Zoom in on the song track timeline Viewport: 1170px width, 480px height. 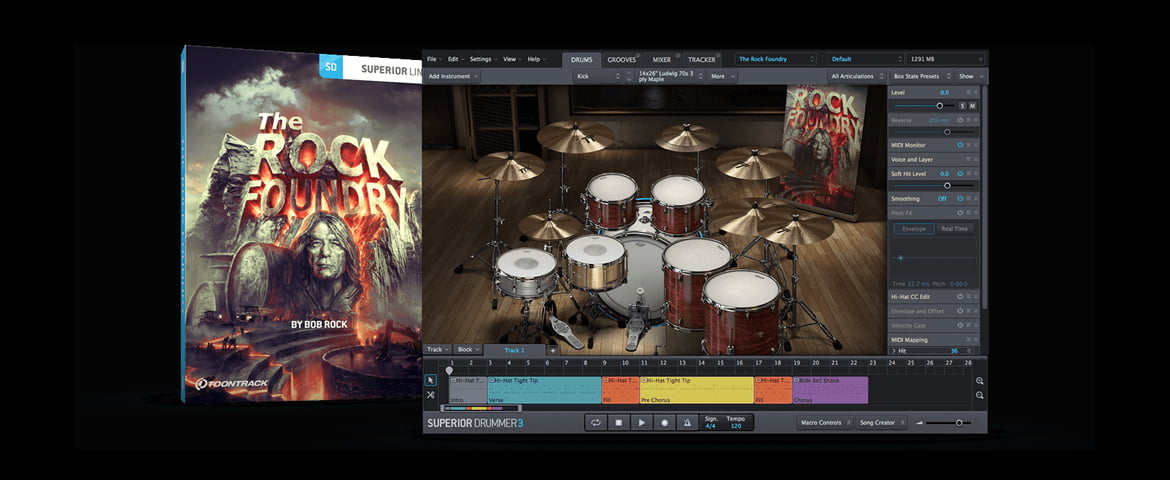click(980, 381)
